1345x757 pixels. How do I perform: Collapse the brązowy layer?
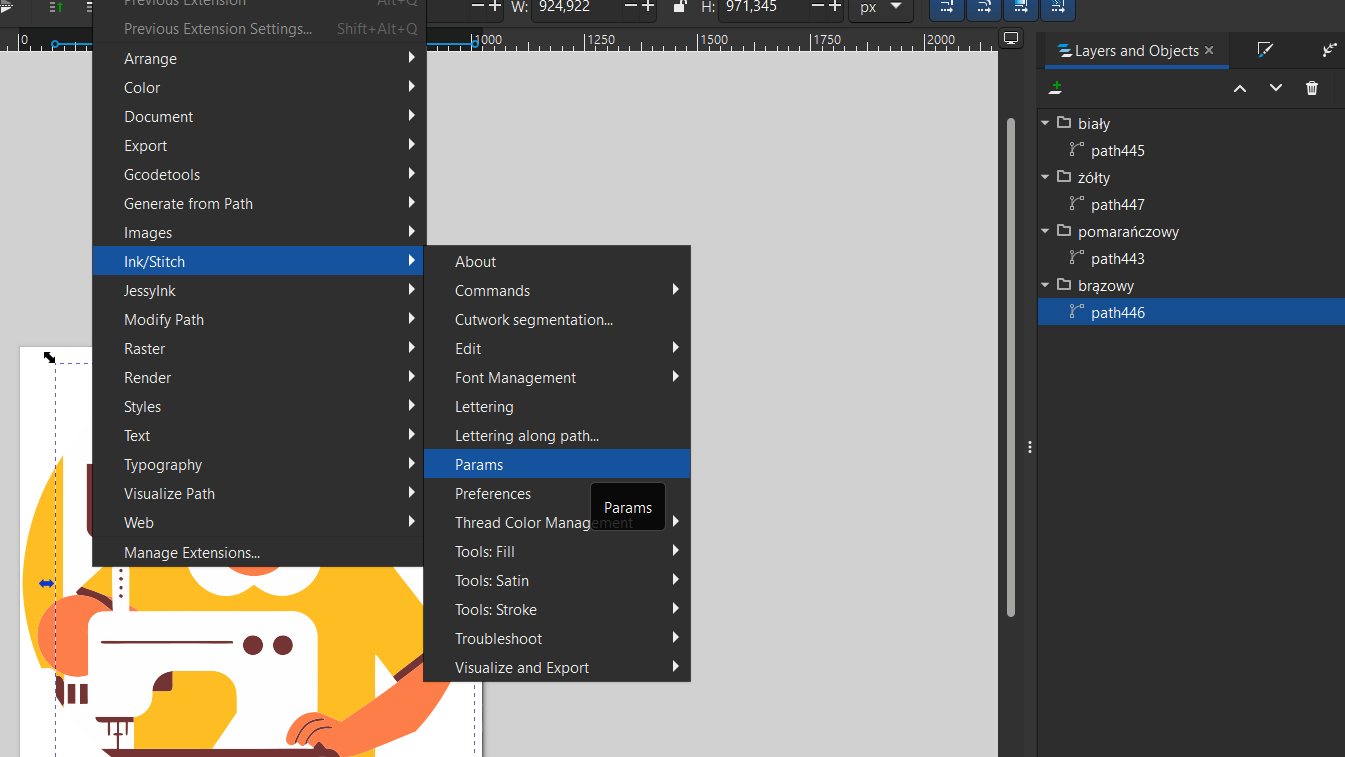1045,286
